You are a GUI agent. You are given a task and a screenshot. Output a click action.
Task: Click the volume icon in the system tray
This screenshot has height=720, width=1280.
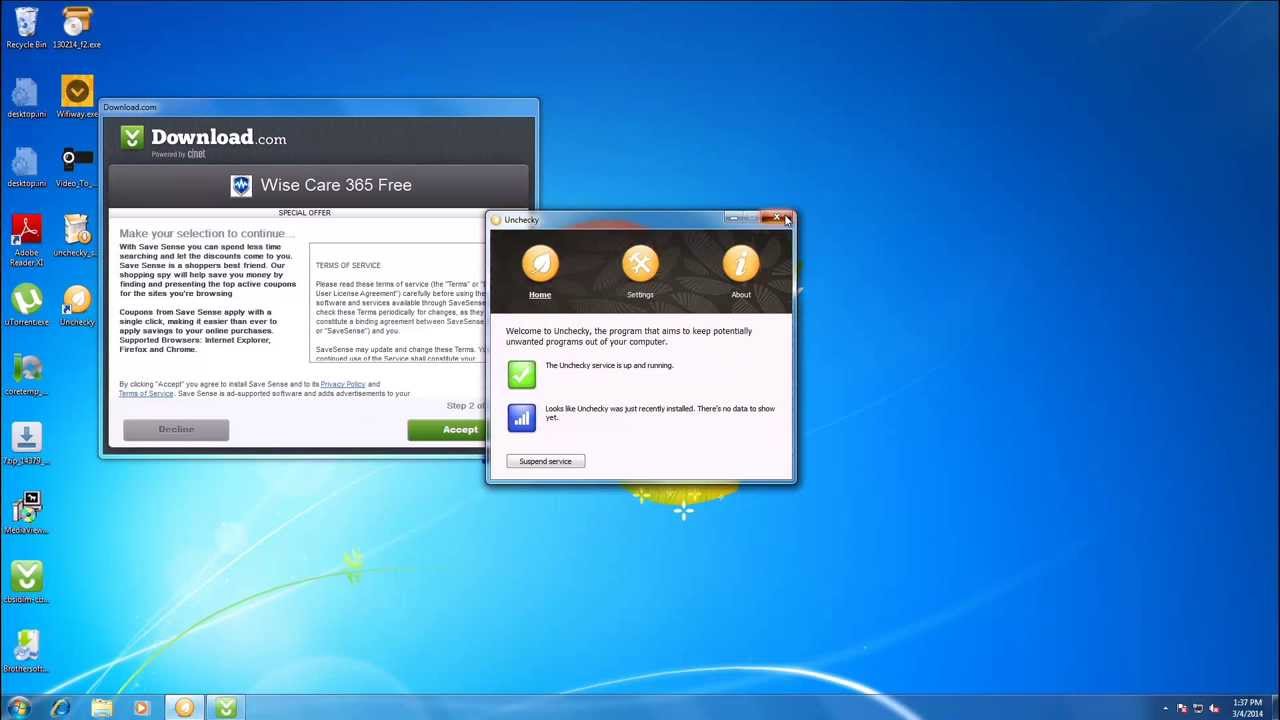click(1215, 708)
